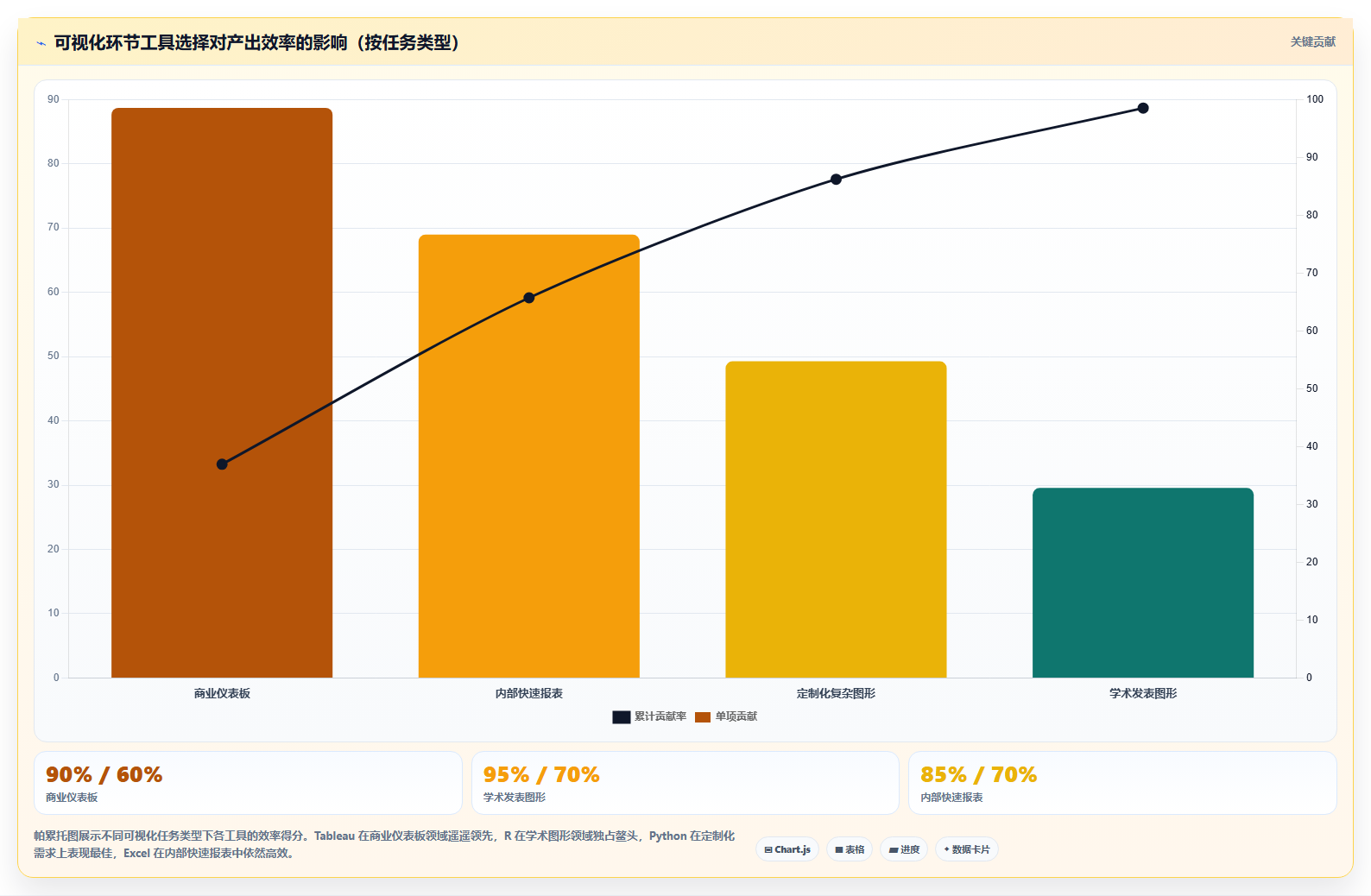Select the yellow 定制化复杂图形 bar
This screenshot has height=896, width=1371.
click(836, 520)
